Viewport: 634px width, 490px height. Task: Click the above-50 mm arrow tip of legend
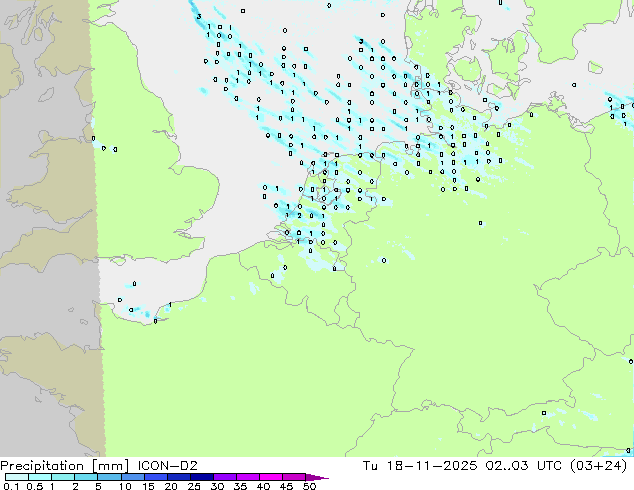[317, 477]
